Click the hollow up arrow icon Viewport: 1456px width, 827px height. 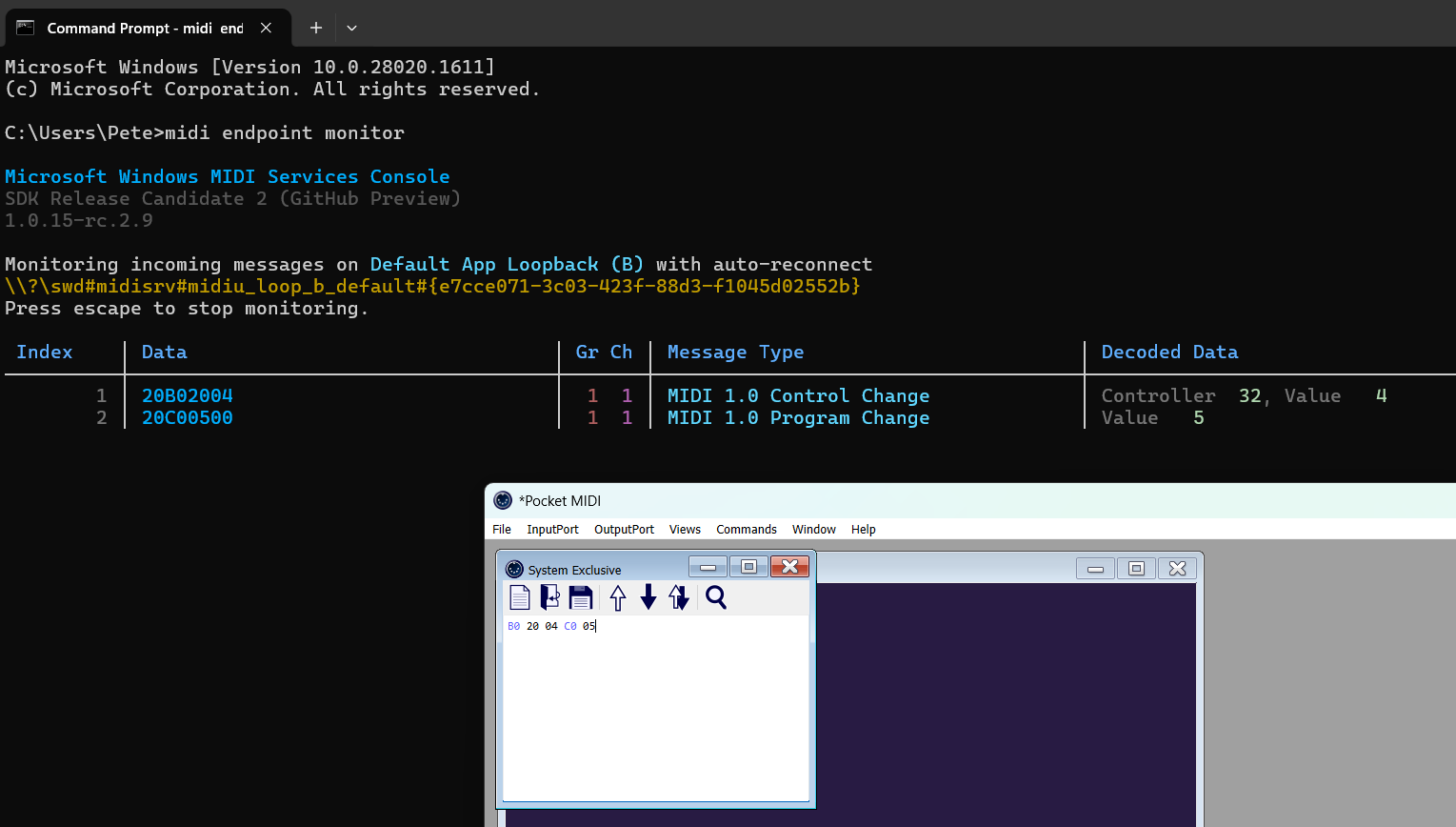[618, 597]
